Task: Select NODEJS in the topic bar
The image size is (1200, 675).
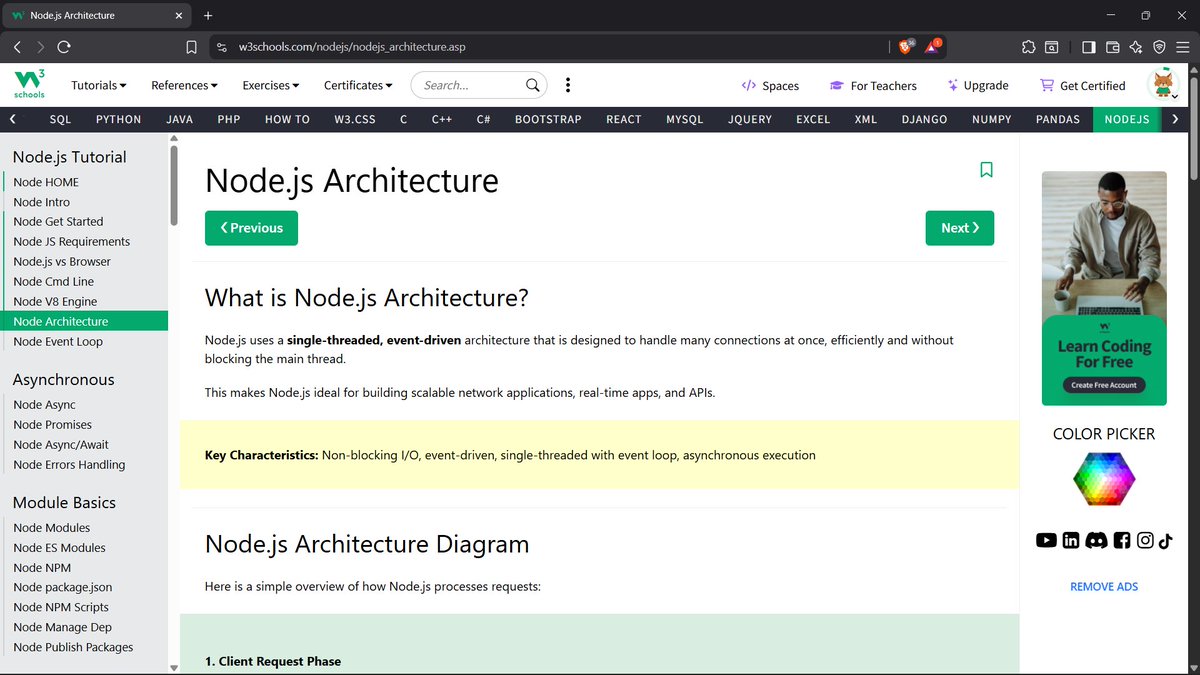Action: click(1127, 119)
